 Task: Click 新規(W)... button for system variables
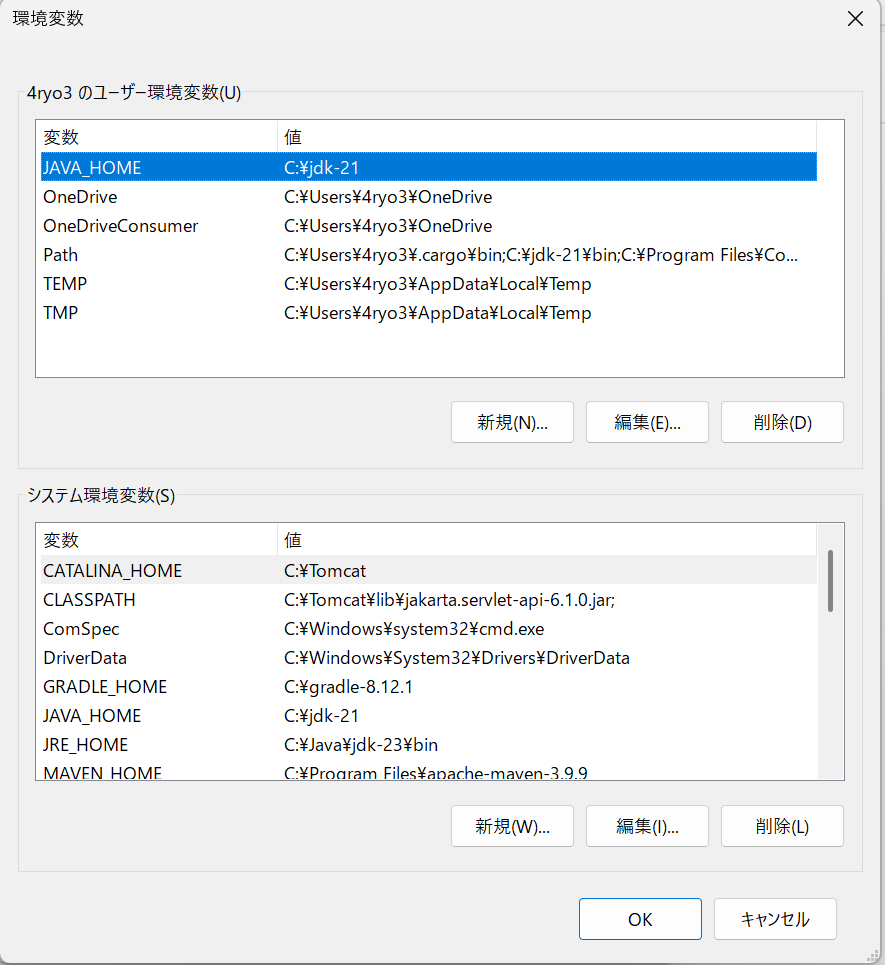tap(512, 826)
